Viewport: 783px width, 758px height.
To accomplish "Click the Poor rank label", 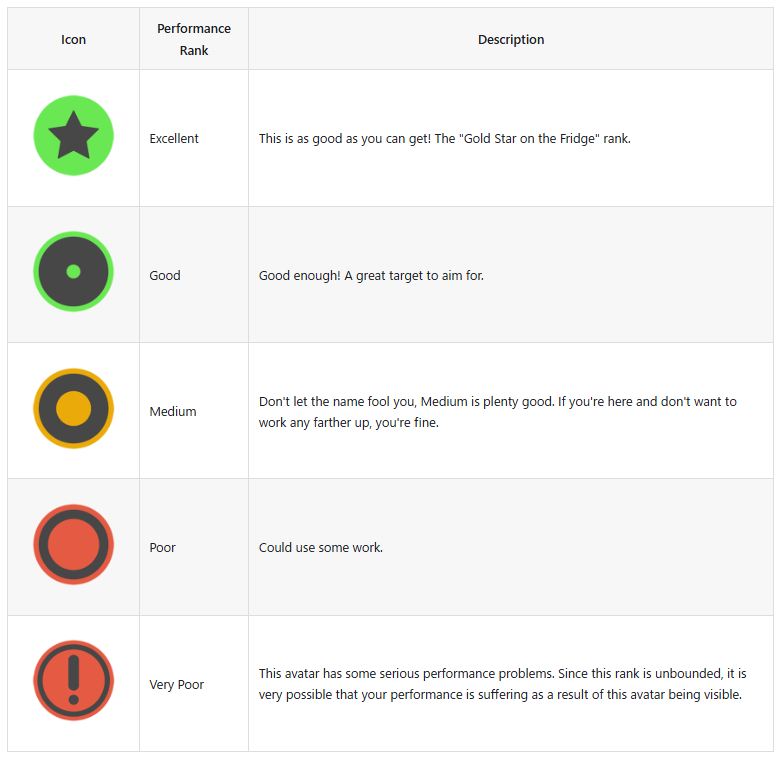I will [162, 547].
